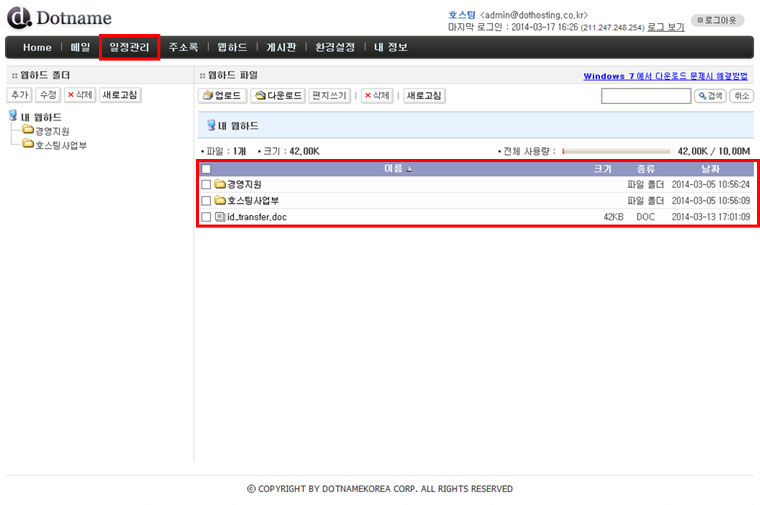Open the 경영지원 folder icon in file list
This screenshot has height=505, width=760.
pyautogui.click(x=220, y=185)
